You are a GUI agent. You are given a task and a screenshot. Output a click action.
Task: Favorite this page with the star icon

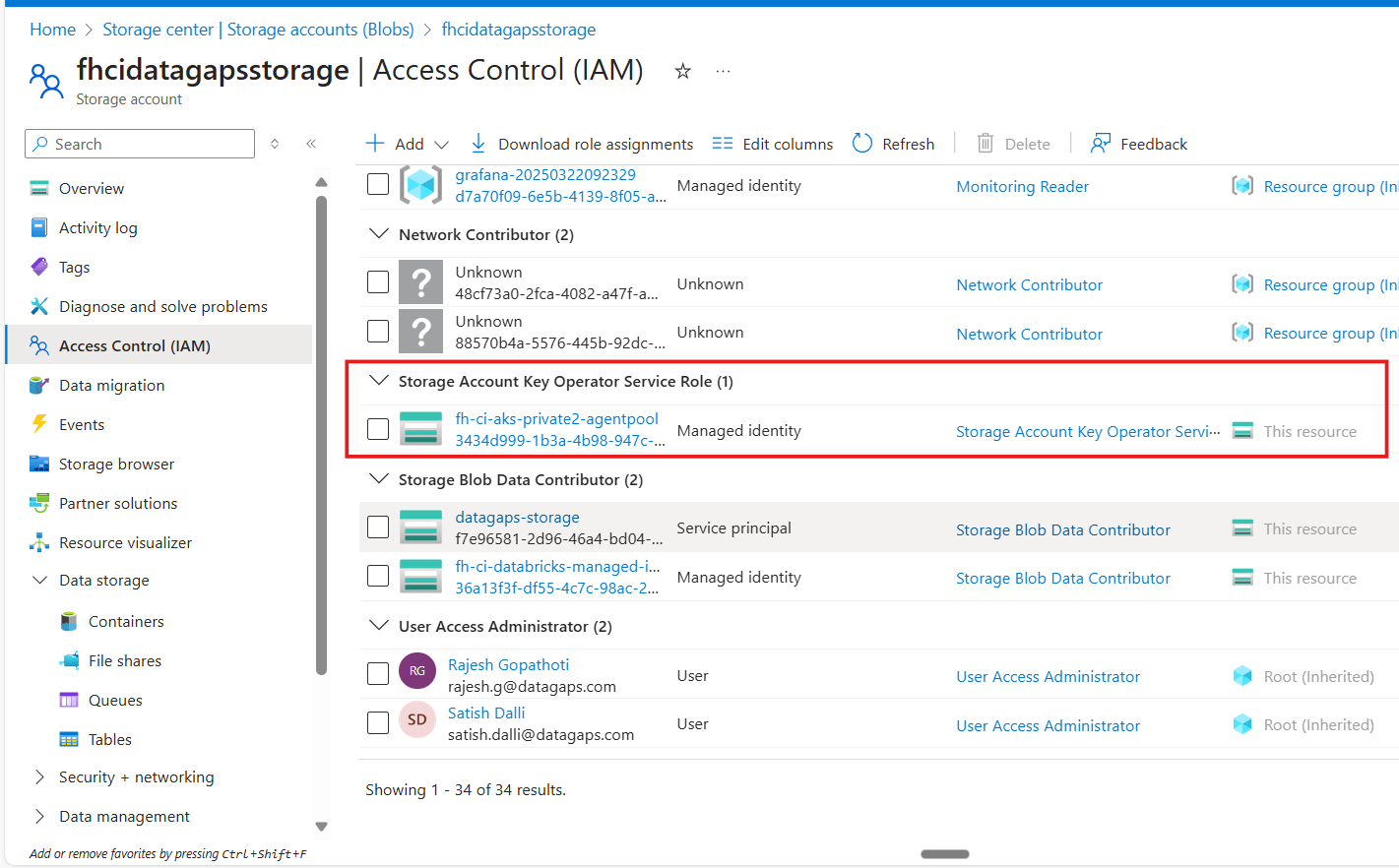pos(682,71)
